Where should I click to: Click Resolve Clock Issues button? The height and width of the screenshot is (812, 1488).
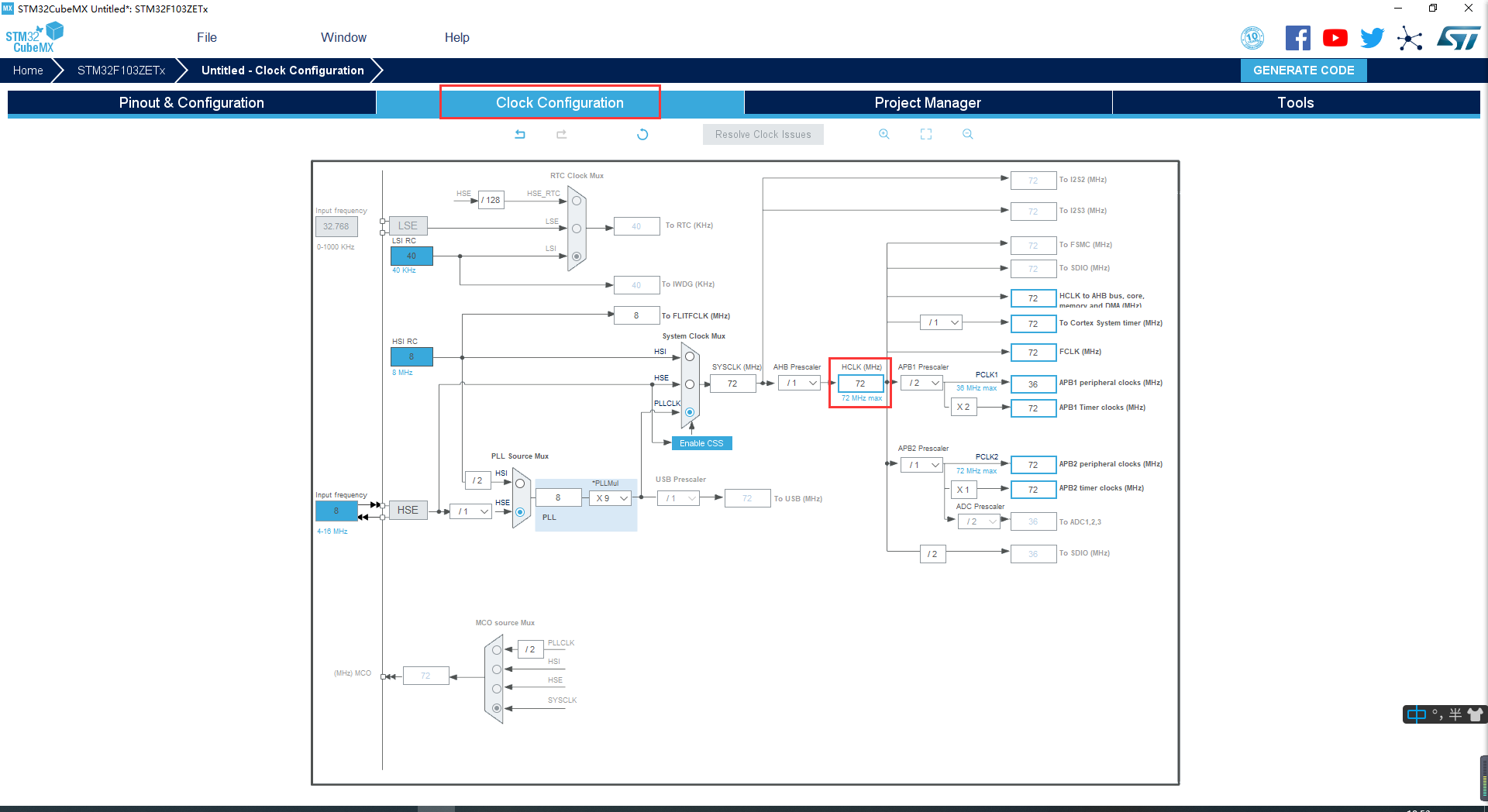pos(763,134)
